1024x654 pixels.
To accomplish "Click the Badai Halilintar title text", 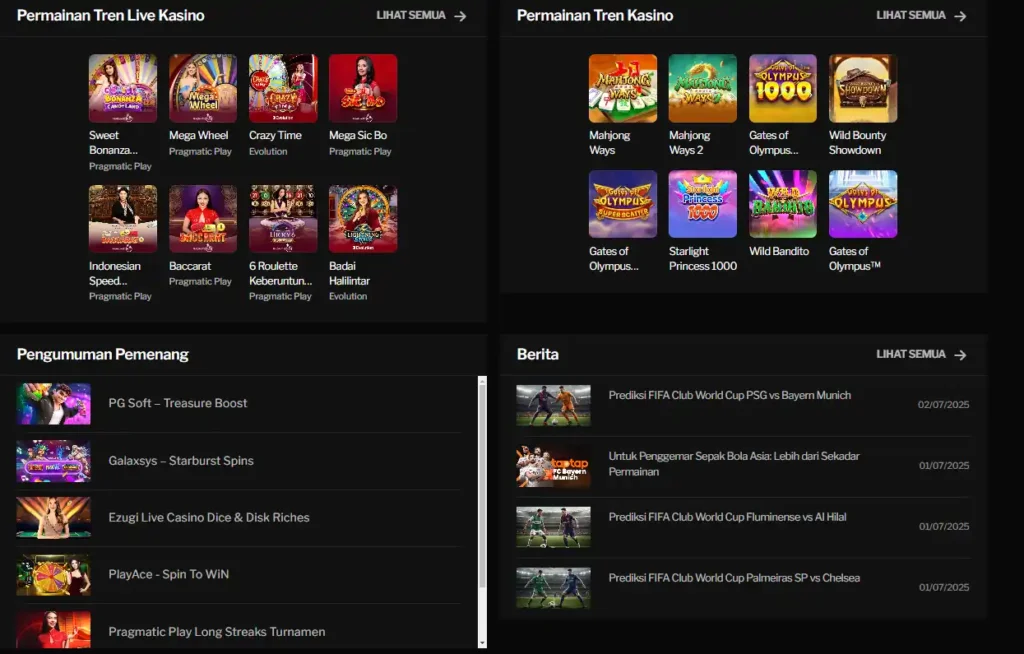I will [x=349, y=274].
